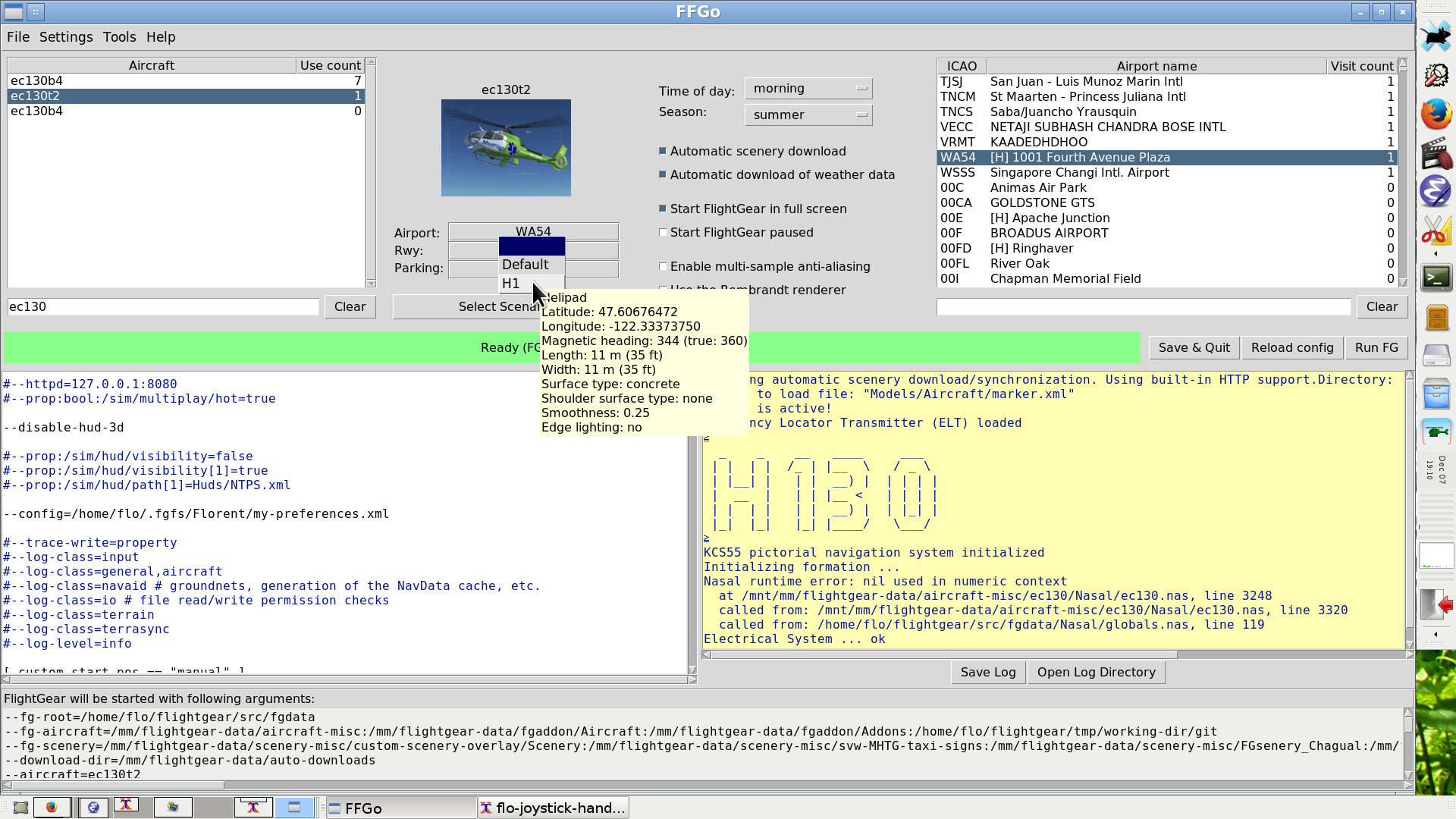Click Open Log Directory
1456x819 pixels.
tap(1097, 673)
